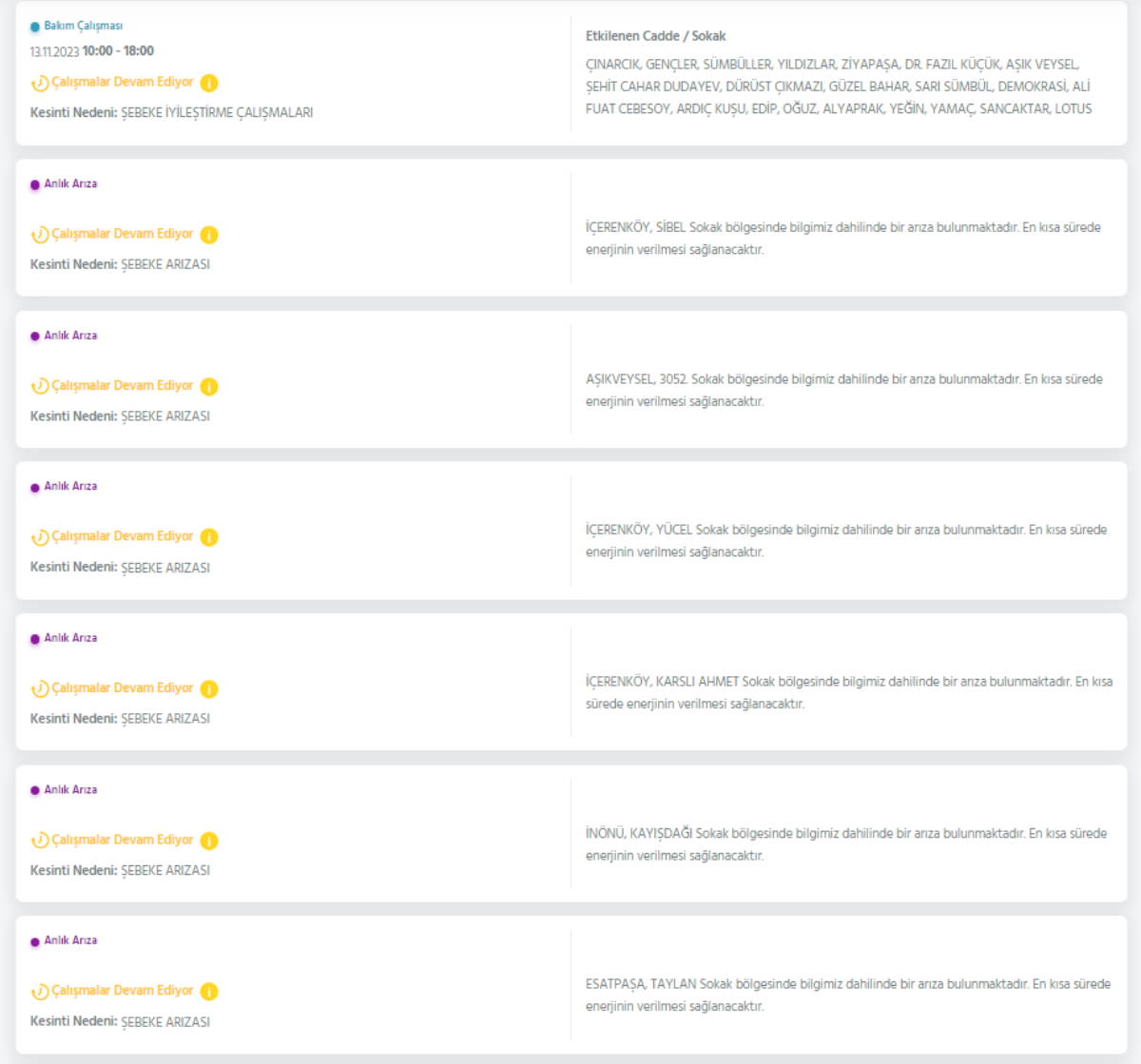Click the blue dot beside Bakım Çalışması

[35, 27]
